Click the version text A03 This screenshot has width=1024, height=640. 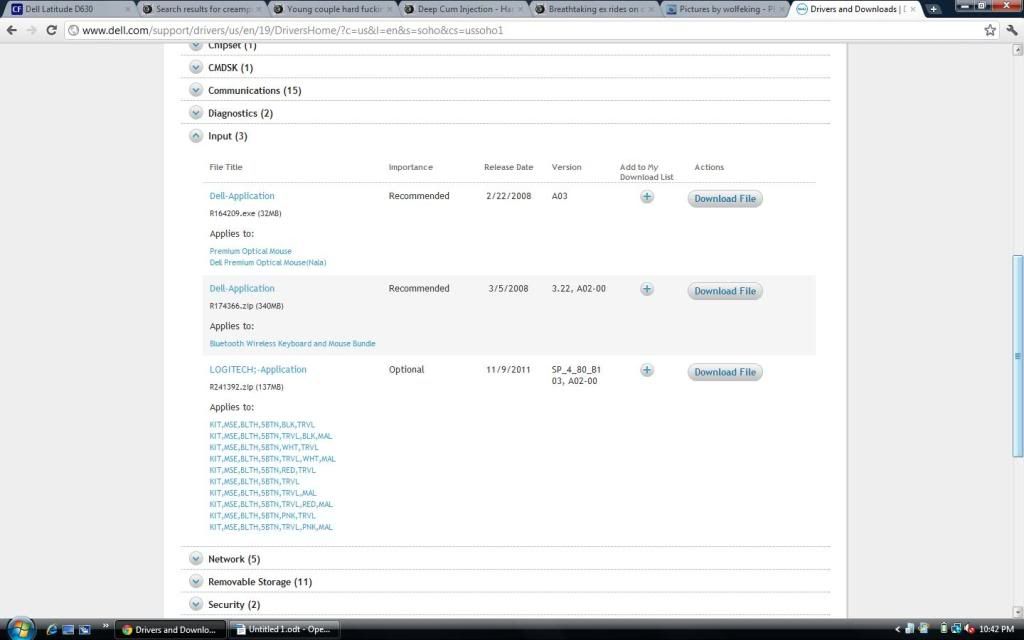[x=560, y=196]
